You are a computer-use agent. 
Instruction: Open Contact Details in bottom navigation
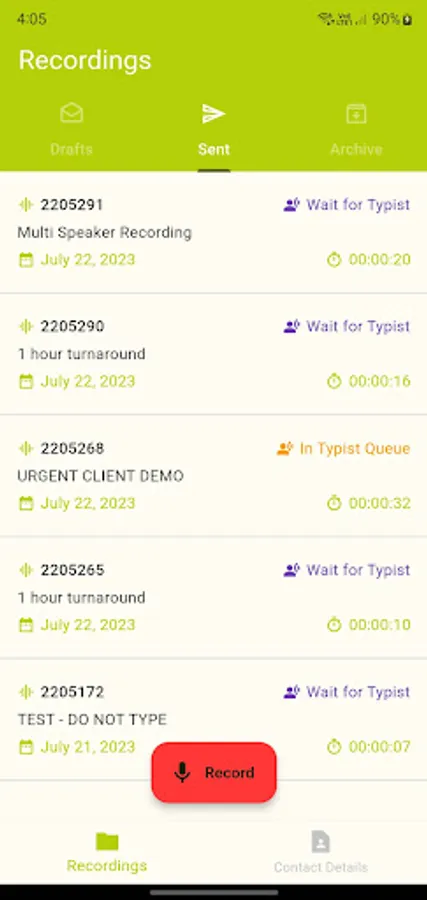(320, 852)
